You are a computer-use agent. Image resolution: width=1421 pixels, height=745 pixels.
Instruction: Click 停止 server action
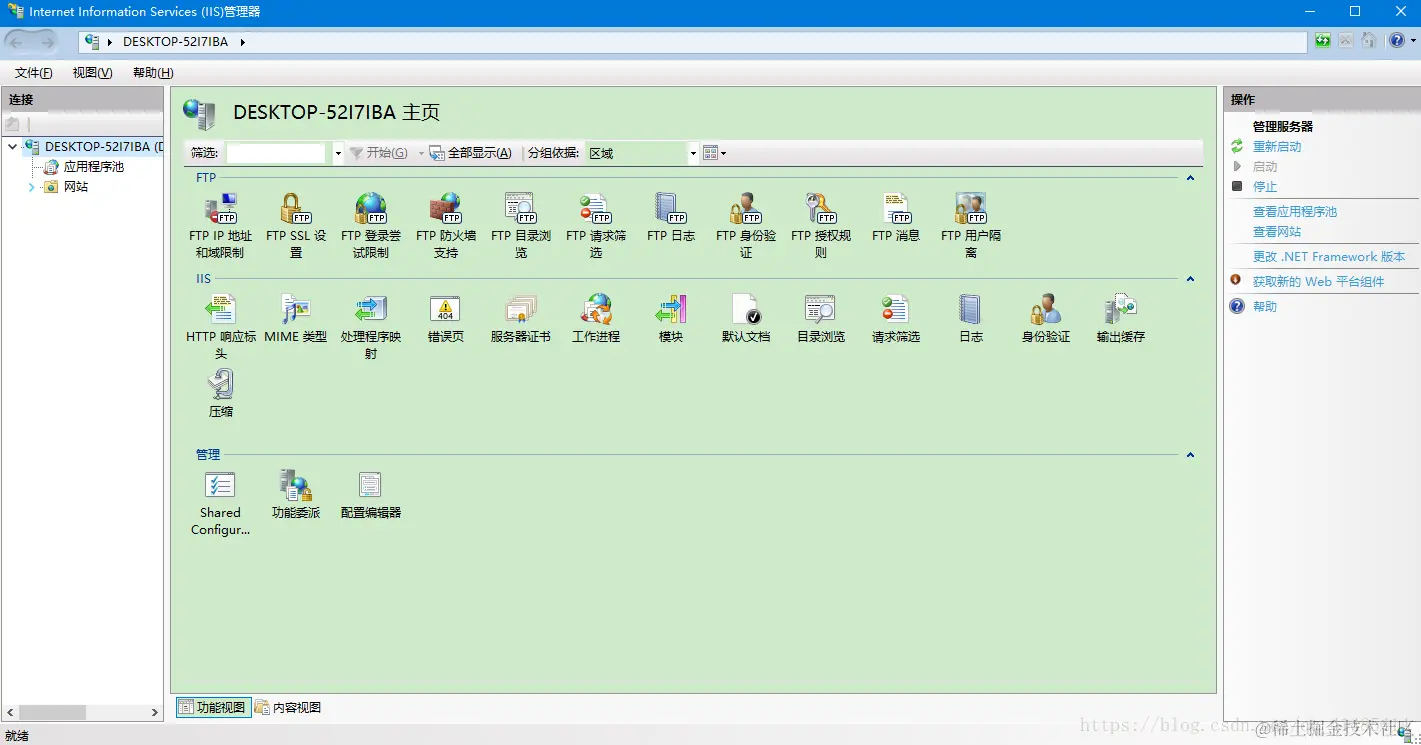(x=1265, y=187)
